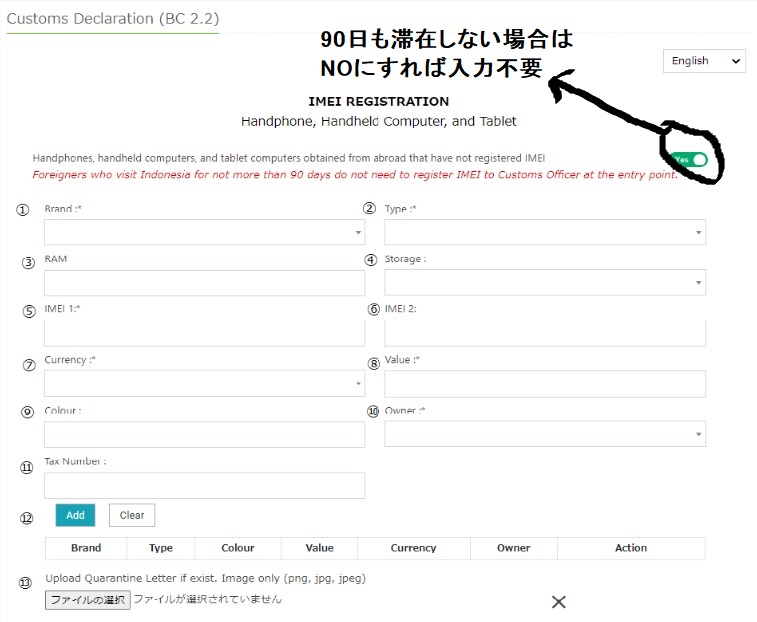Click the Customs Declaration (BC 2.2) tab
This screenshot has height=622, width=757.
(112, 18)
